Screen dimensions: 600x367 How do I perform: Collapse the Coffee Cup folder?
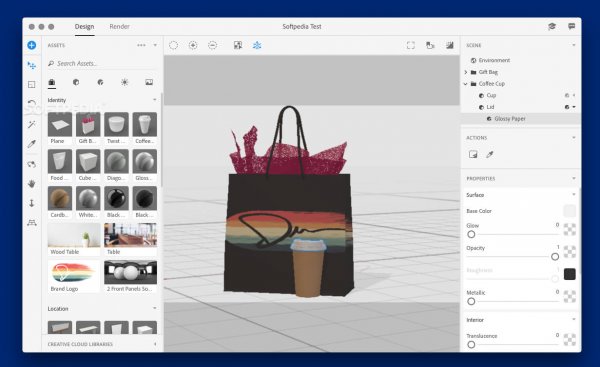(x=466, y=83)
